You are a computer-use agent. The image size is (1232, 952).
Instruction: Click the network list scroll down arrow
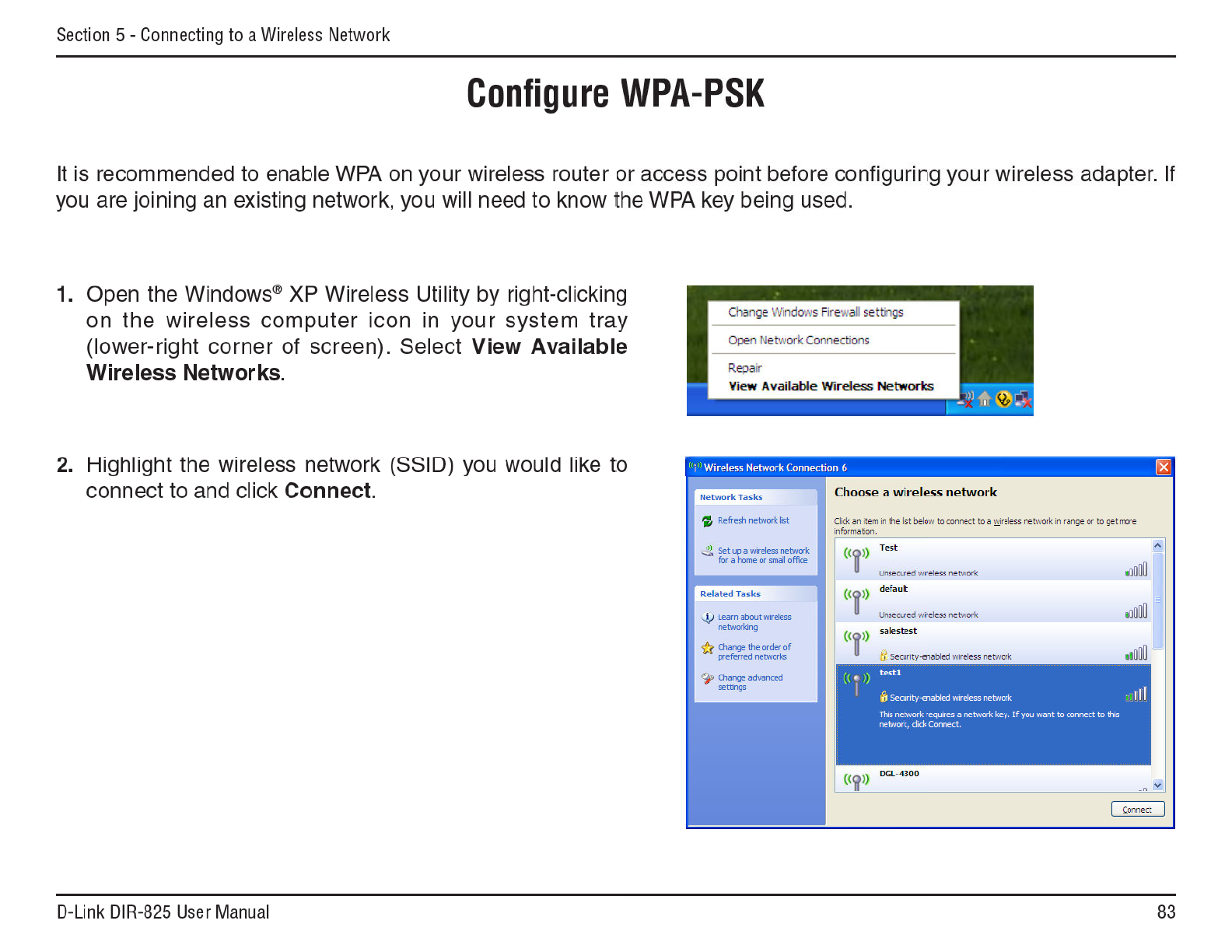pyautogui.click(x=1158, y=786)
